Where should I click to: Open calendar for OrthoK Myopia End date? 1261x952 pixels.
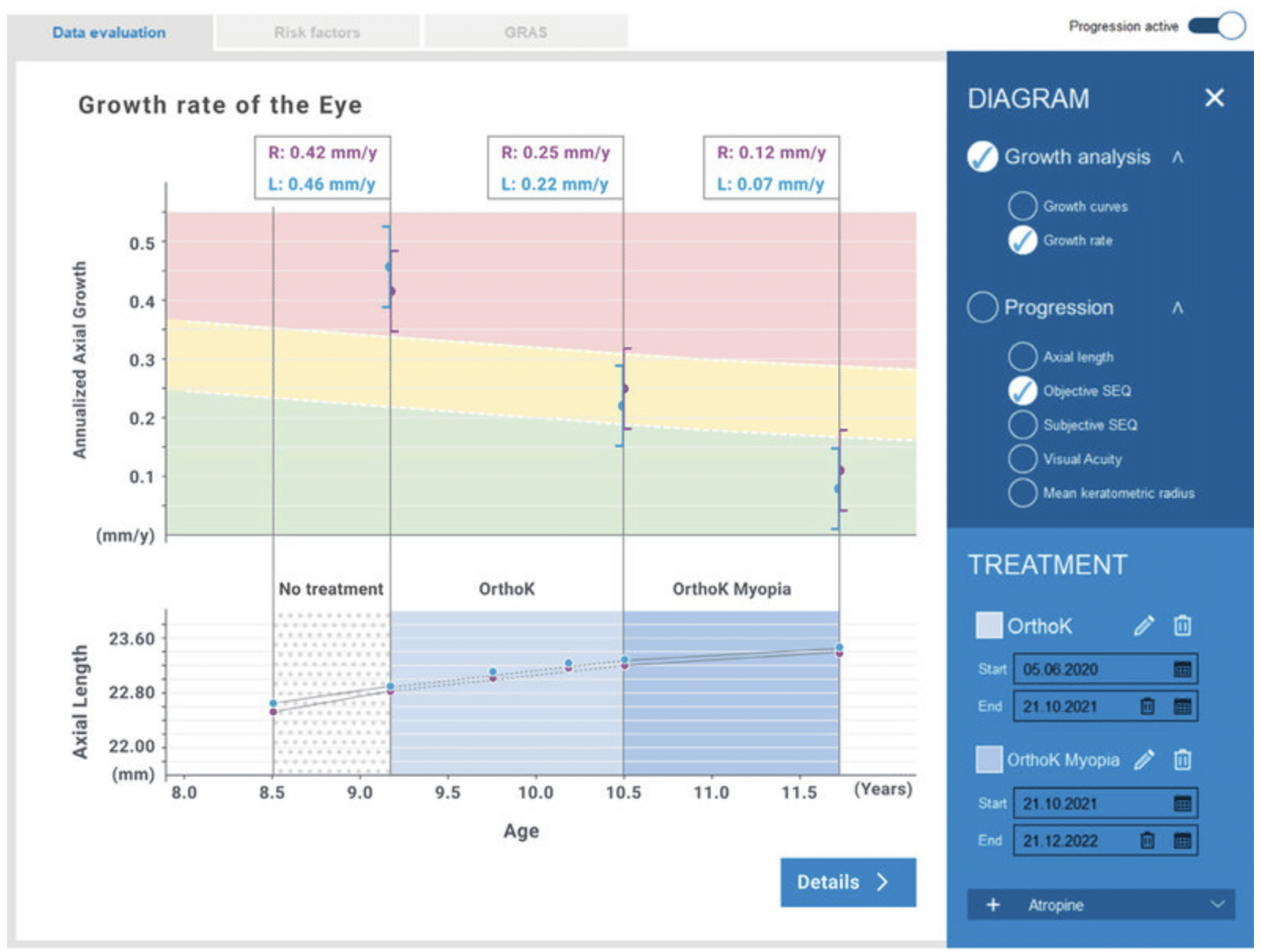tap(1182, 841)
